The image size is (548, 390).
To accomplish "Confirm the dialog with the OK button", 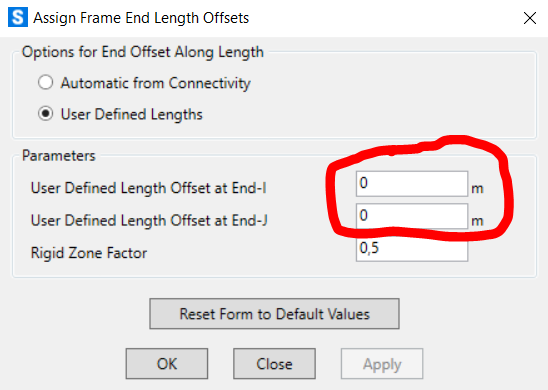I will pos(167,363).
